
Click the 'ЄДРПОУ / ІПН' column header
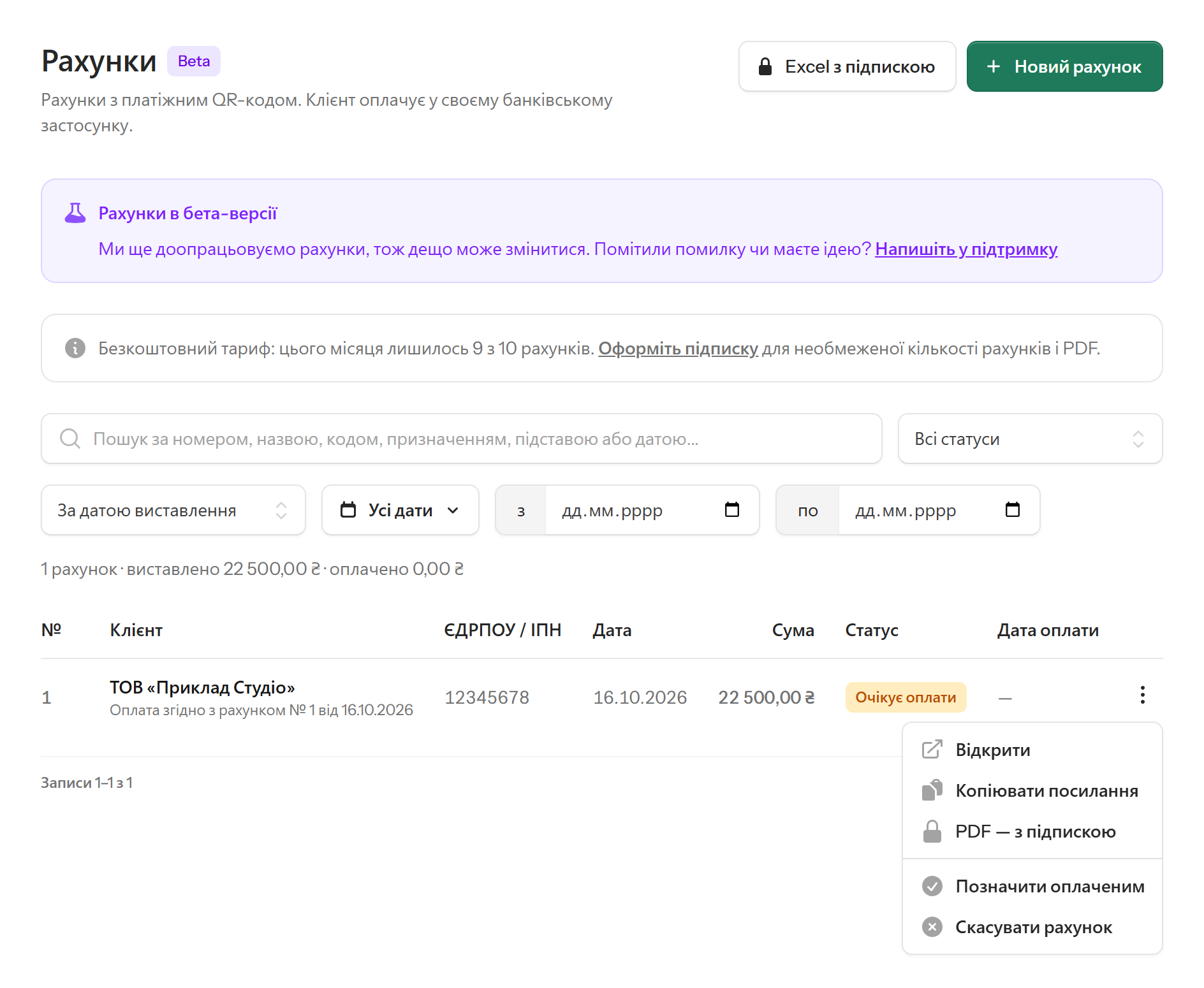(x=503, y=630)
